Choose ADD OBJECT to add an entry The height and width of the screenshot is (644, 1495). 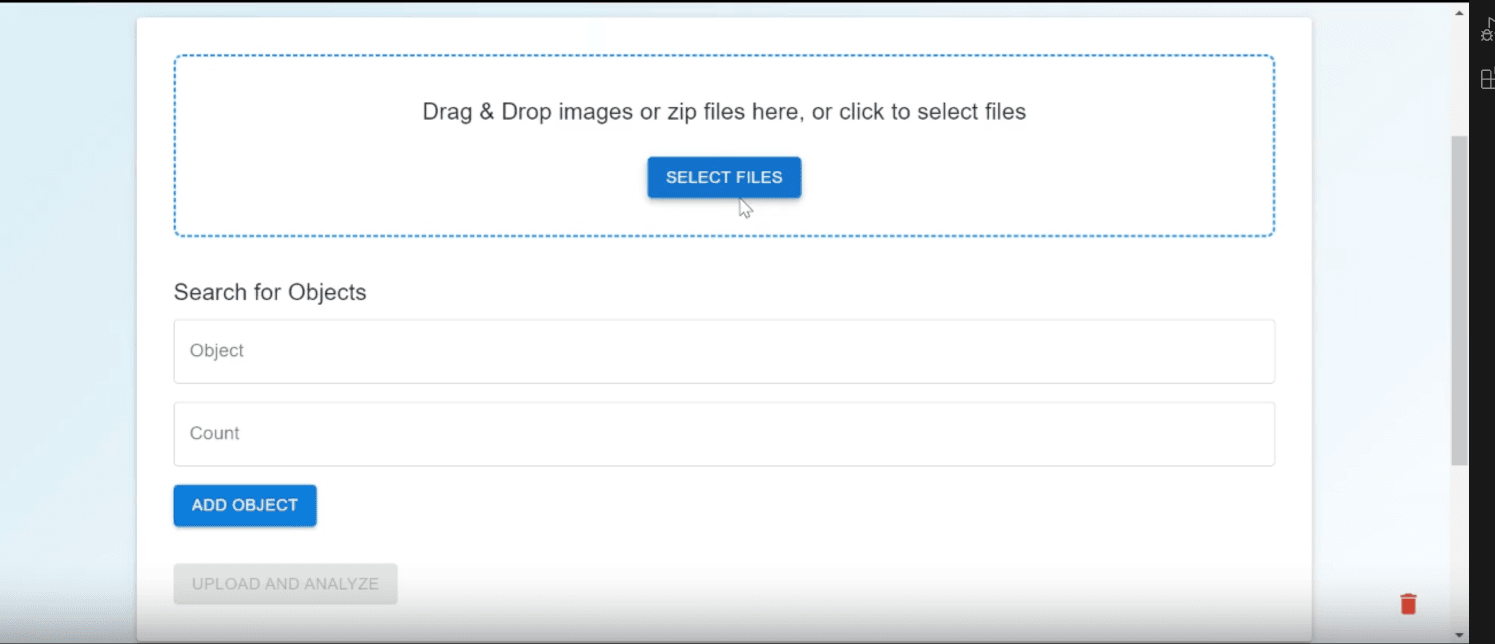pyautogui.click(x=244, y=505)
